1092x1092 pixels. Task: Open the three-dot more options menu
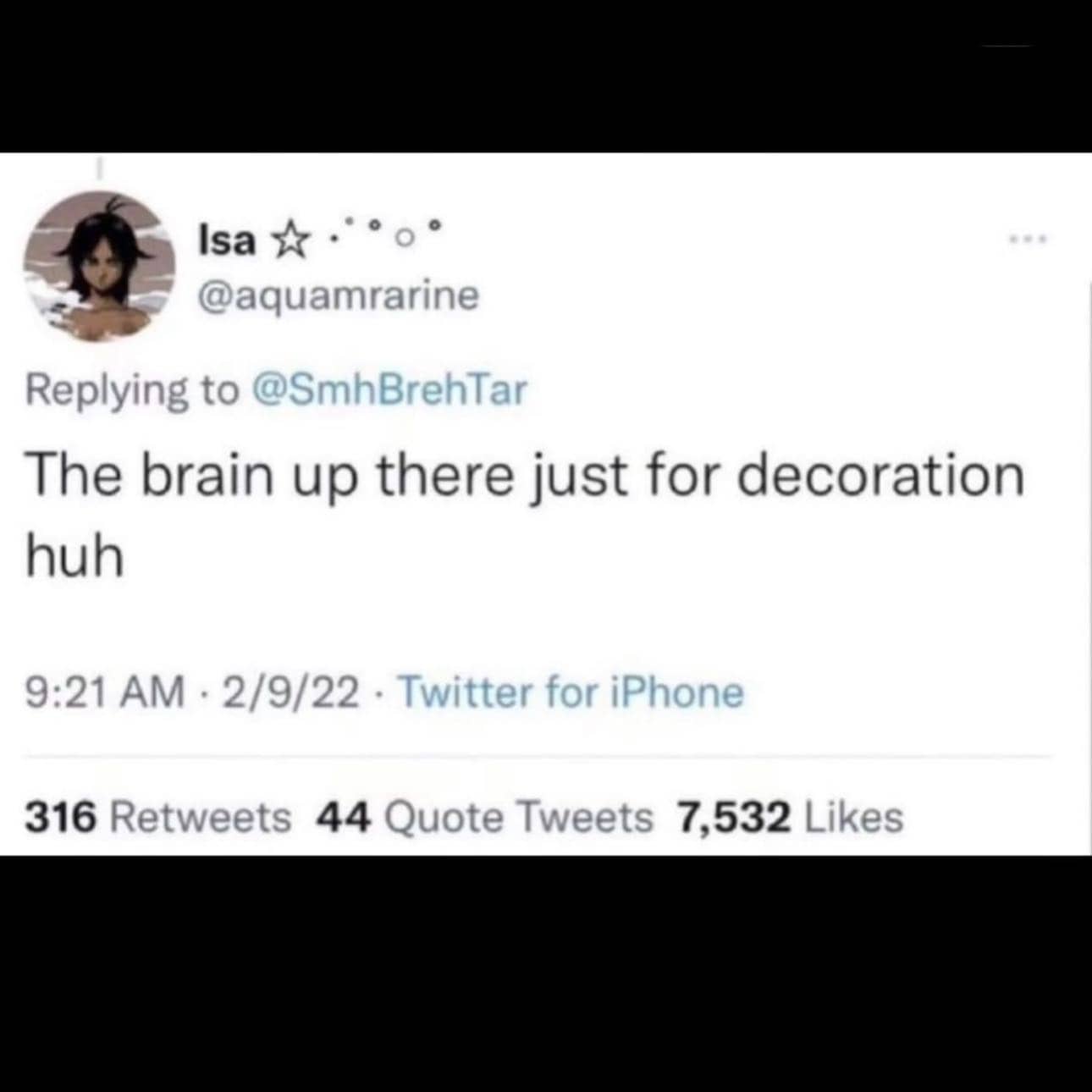click(x=1029, y=240)
